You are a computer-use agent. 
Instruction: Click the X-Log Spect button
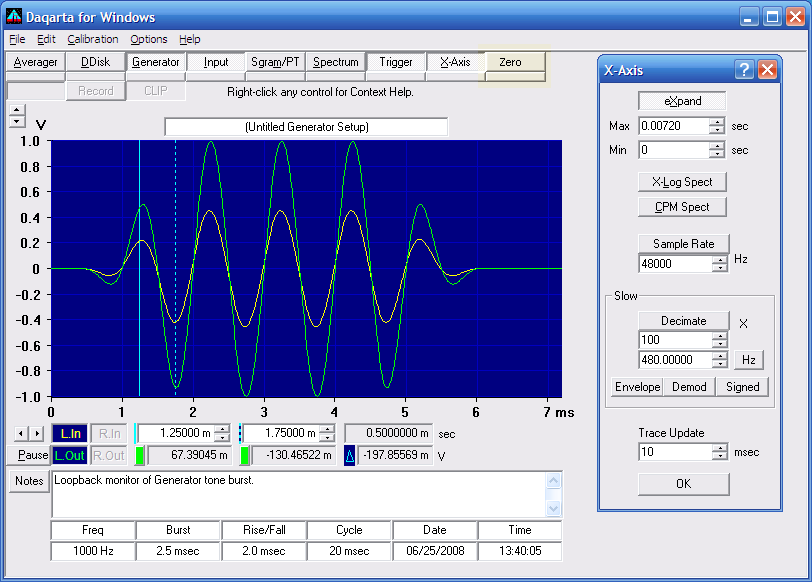pyautogui.click(x=682, y=182)
